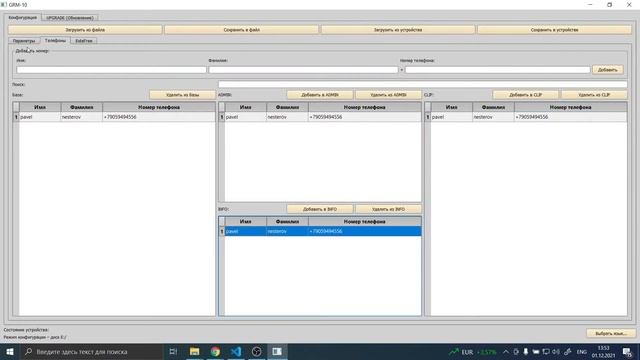Click Добавить в ADMIN button
640x360 pixels.
[320, 95]
